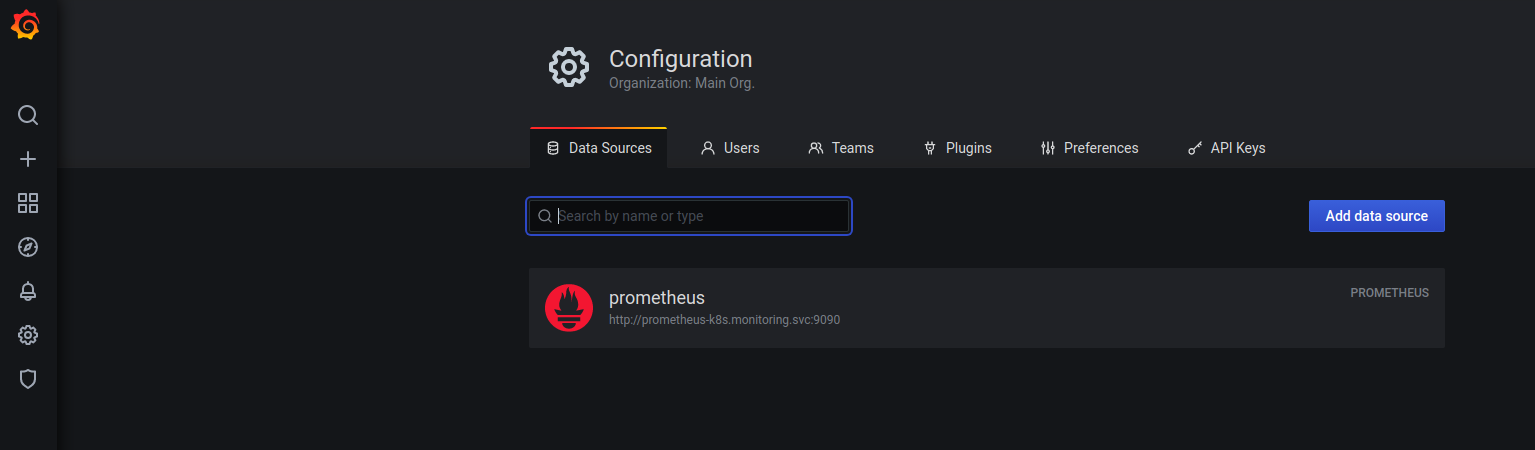Select the API Keys tab
This screenshot has height=450, width=1535.
[x=1226, y=148]
